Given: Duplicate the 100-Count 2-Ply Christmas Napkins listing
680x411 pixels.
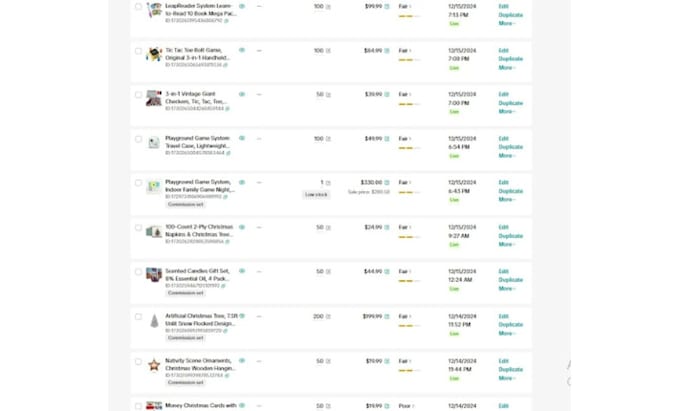Looking at the screenshot, I should [x=510, y=236].
